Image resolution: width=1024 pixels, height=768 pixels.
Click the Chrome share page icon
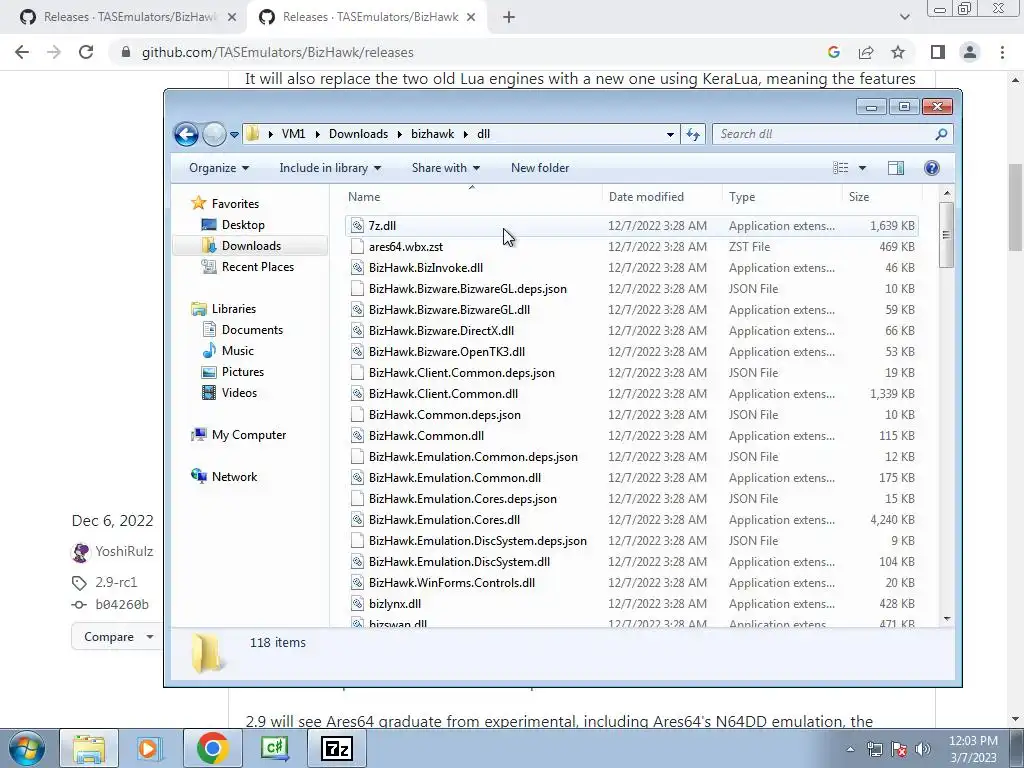(866, 52)
